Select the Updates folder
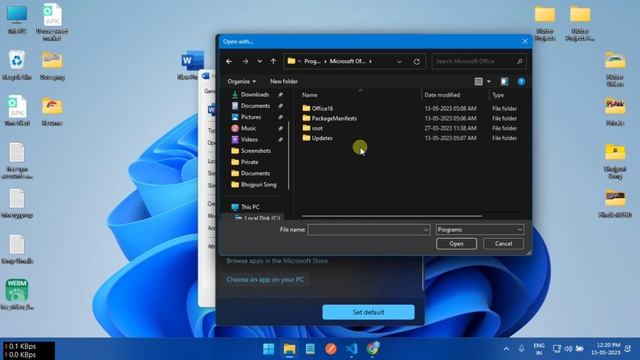The height and width of the screenshot is (360, 640). pos(322,138)
